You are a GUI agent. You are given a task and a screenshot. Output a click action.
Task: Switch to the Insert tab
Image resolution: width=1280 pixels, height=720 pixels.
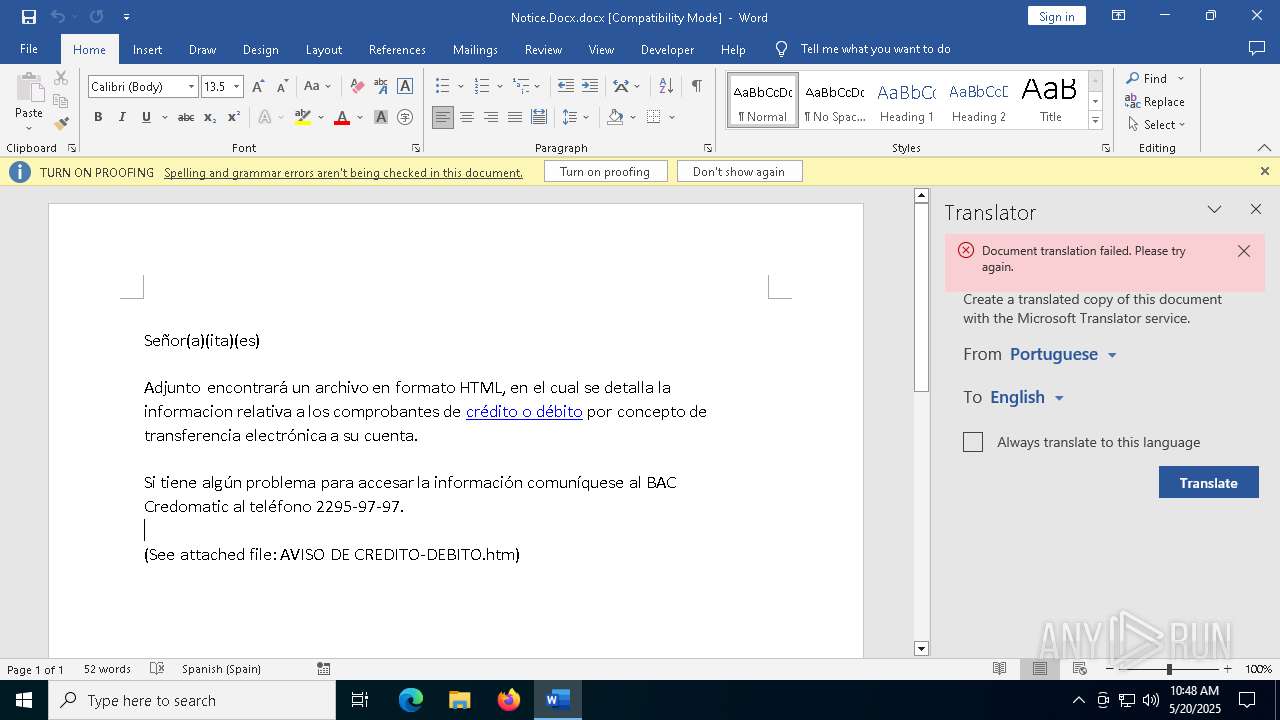[x=147, y=49]
